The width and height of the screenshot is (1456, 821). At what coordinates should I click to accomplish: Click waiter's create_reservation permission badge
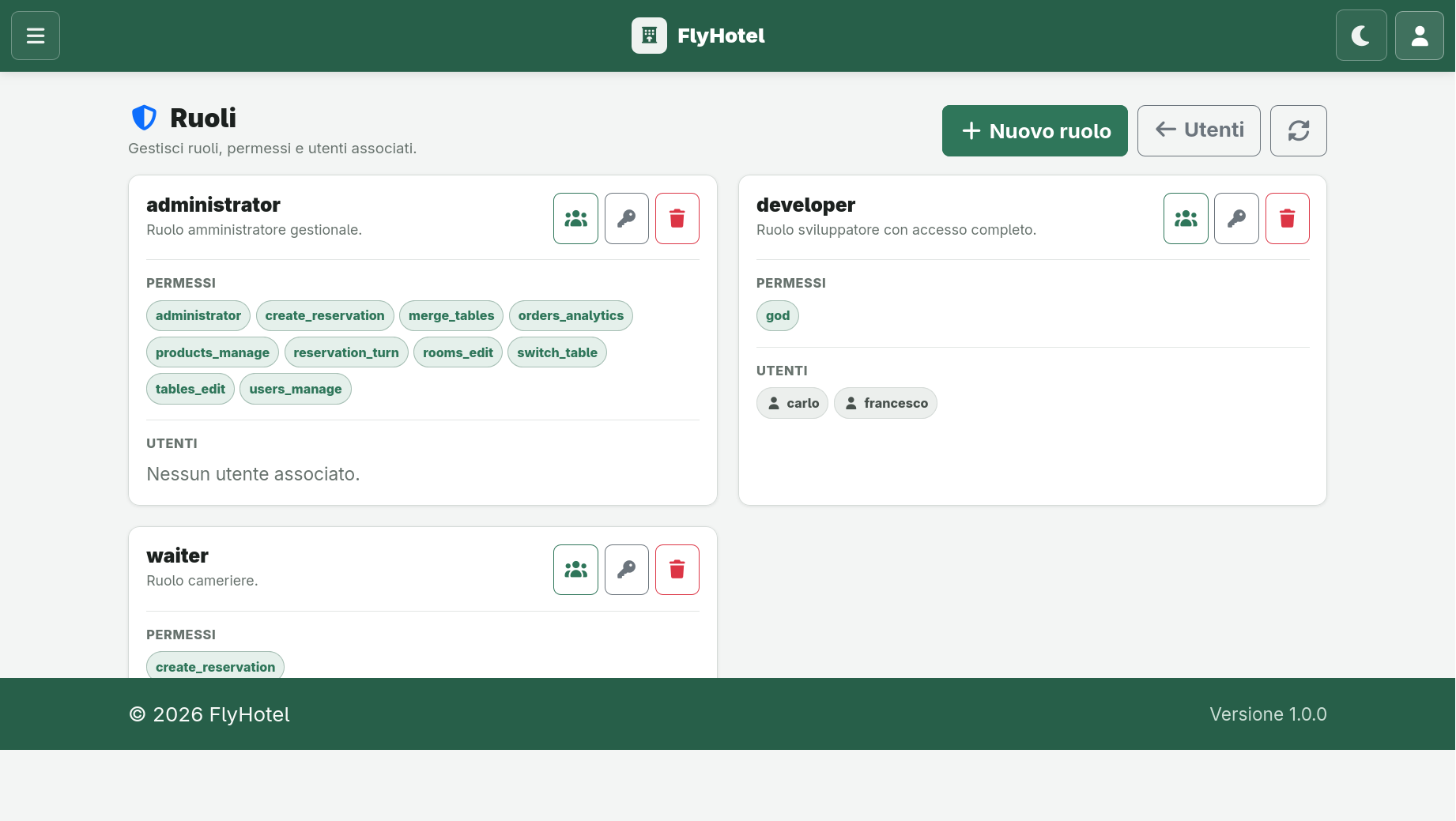point(215,665)
